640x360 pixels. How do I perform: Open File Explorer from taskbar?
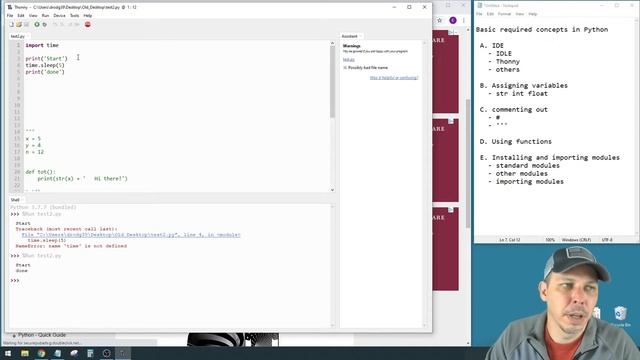click(25, 353)
